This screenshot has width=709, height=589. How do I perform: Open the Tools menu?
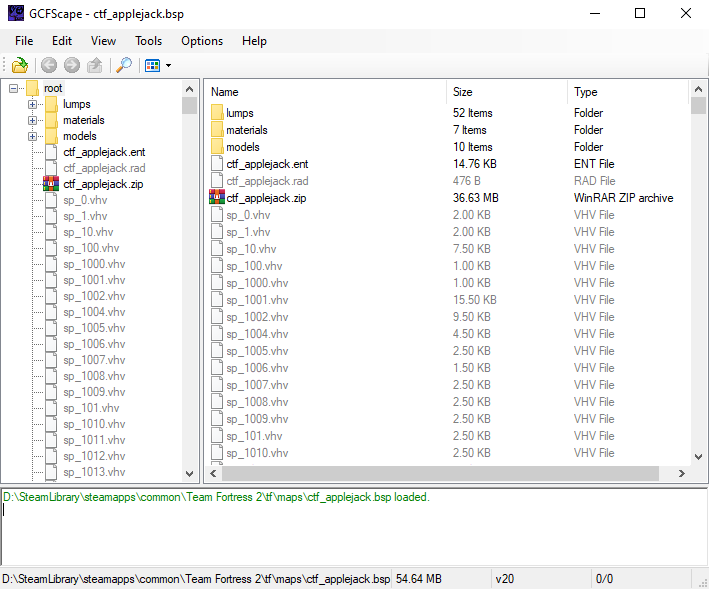coord(148,41)
